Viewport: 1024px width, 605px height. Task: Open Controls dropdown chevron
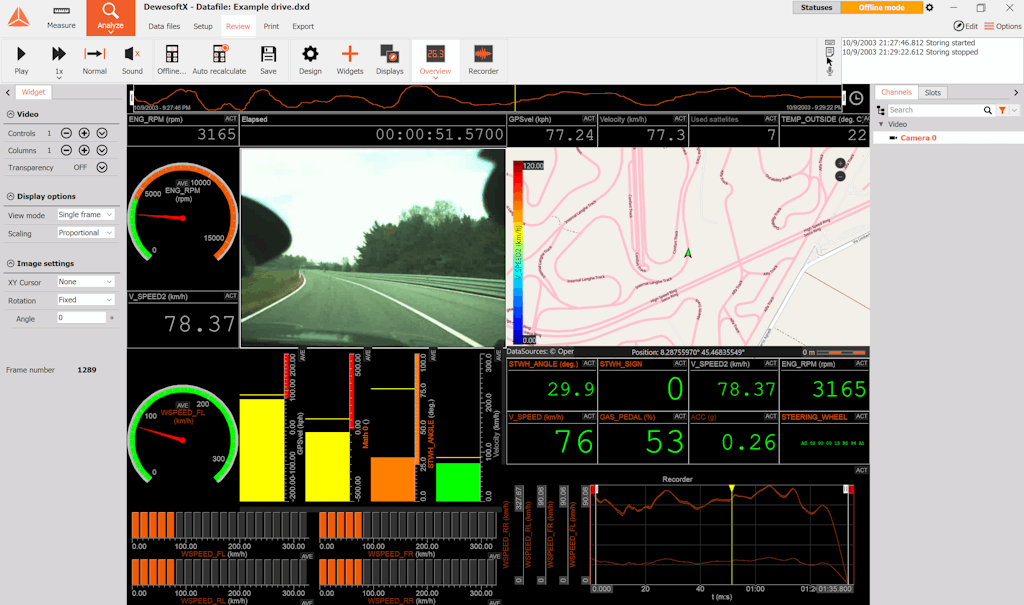[102, 133]
